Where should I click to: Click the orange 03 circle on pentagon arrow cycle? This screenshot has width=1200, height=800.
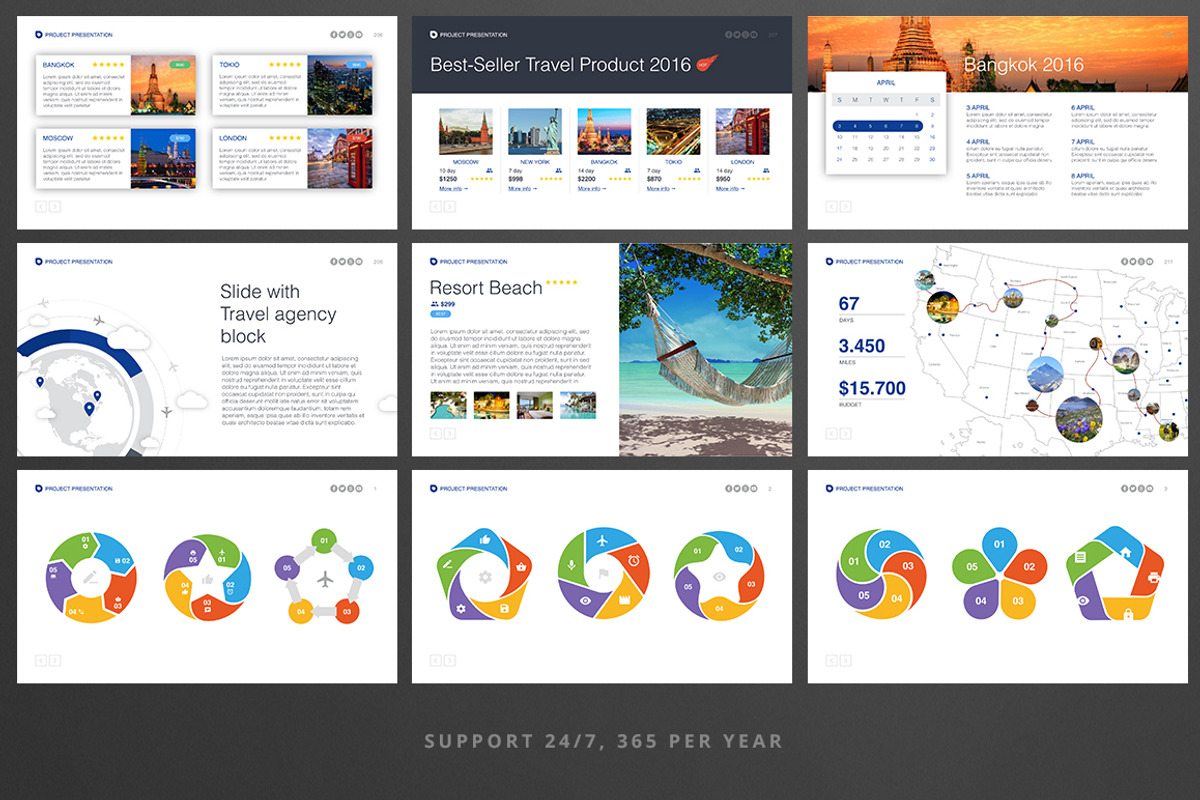347,610
